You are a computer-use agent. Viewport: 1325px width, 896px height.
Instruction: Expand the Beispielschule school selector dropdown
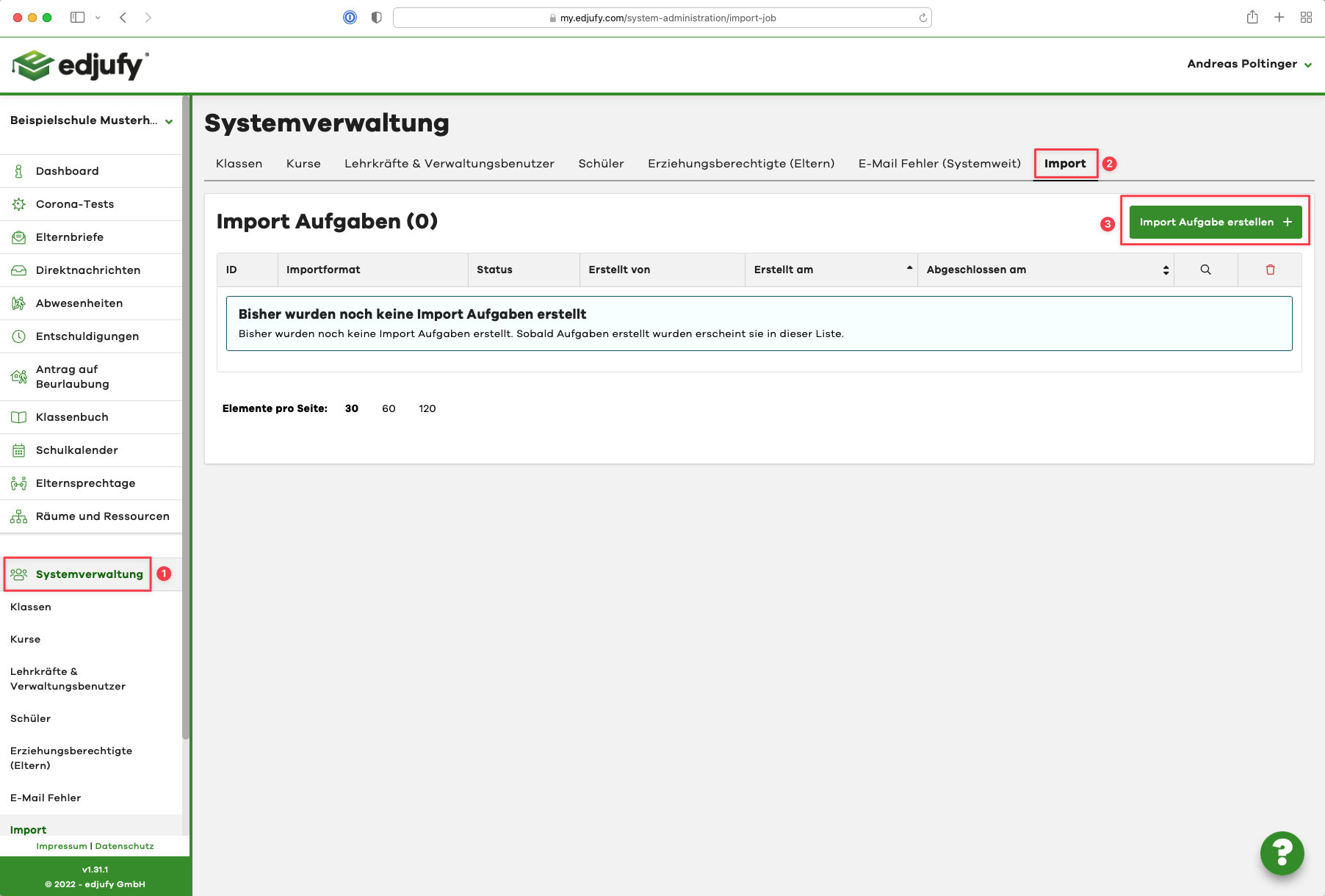169,121
